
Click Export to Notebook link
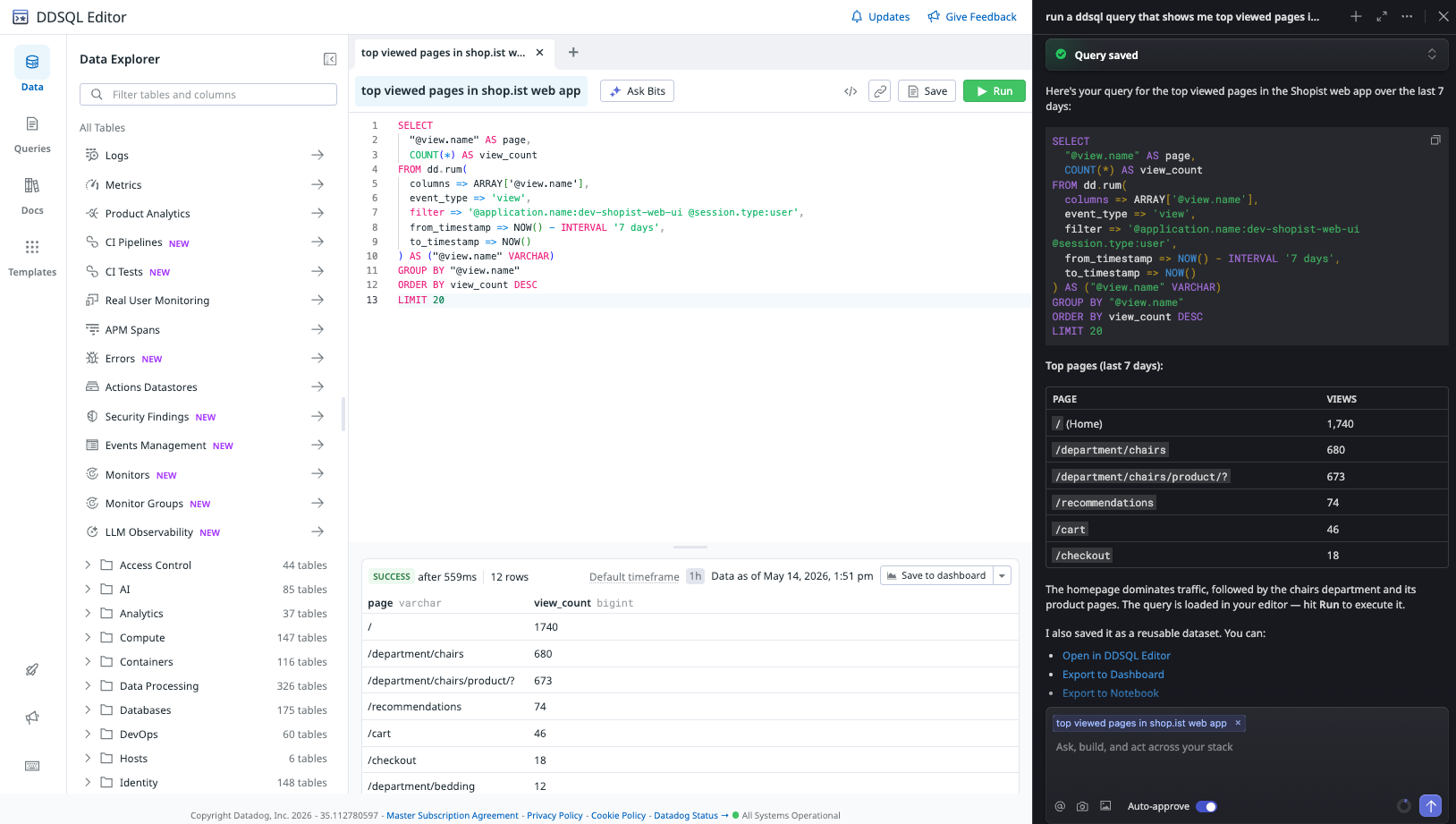click(1111, 693)
